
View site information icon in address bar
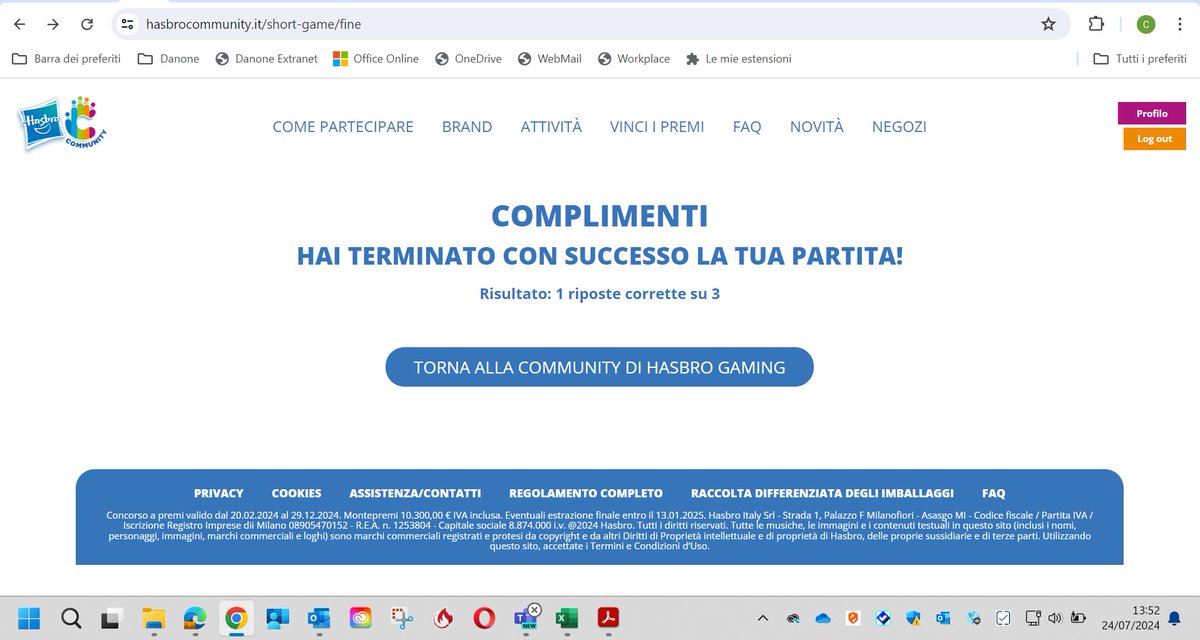point(127,24)
